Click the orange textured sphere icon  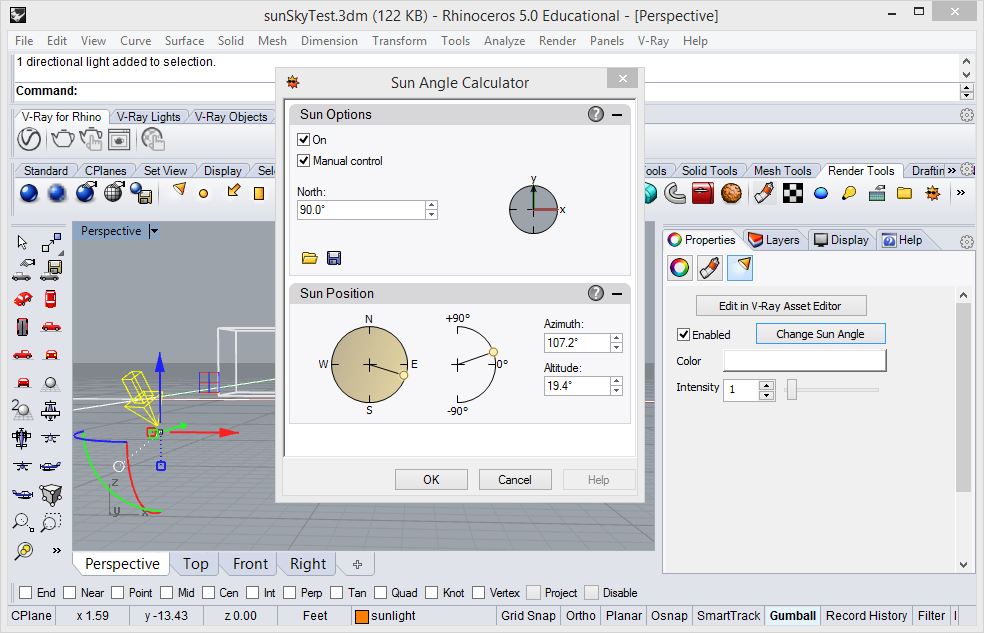tap(732, 193)
